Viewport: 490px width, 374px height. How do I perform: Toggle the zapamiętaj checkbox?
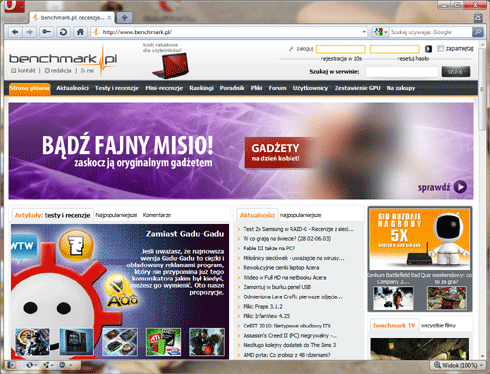(x=440, y=49)
